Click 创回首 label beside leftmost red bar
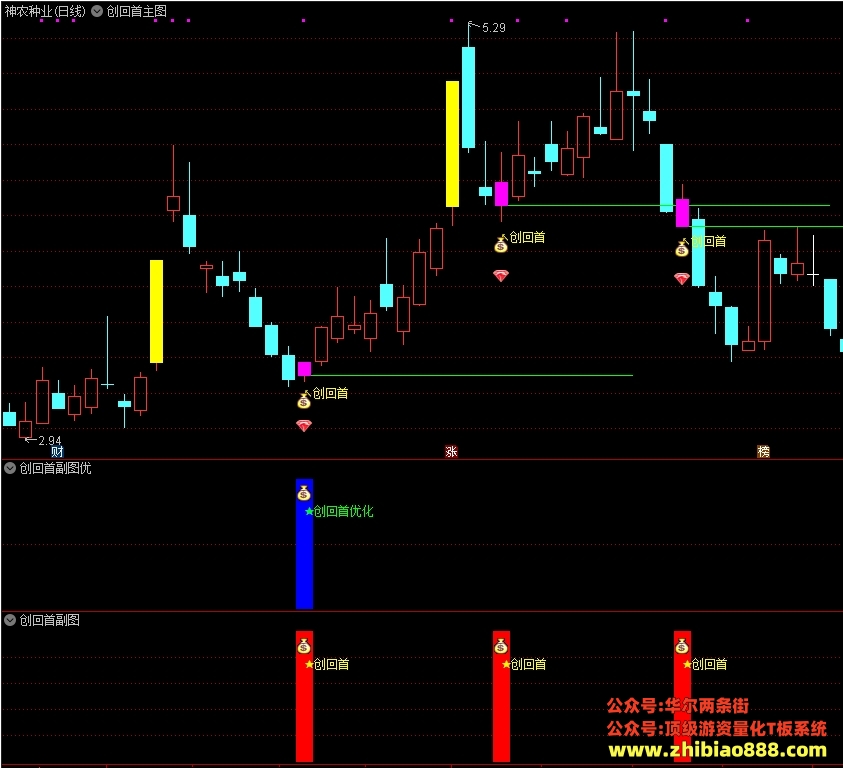Viewport: 843px width, 768px height. coord(331,664)
